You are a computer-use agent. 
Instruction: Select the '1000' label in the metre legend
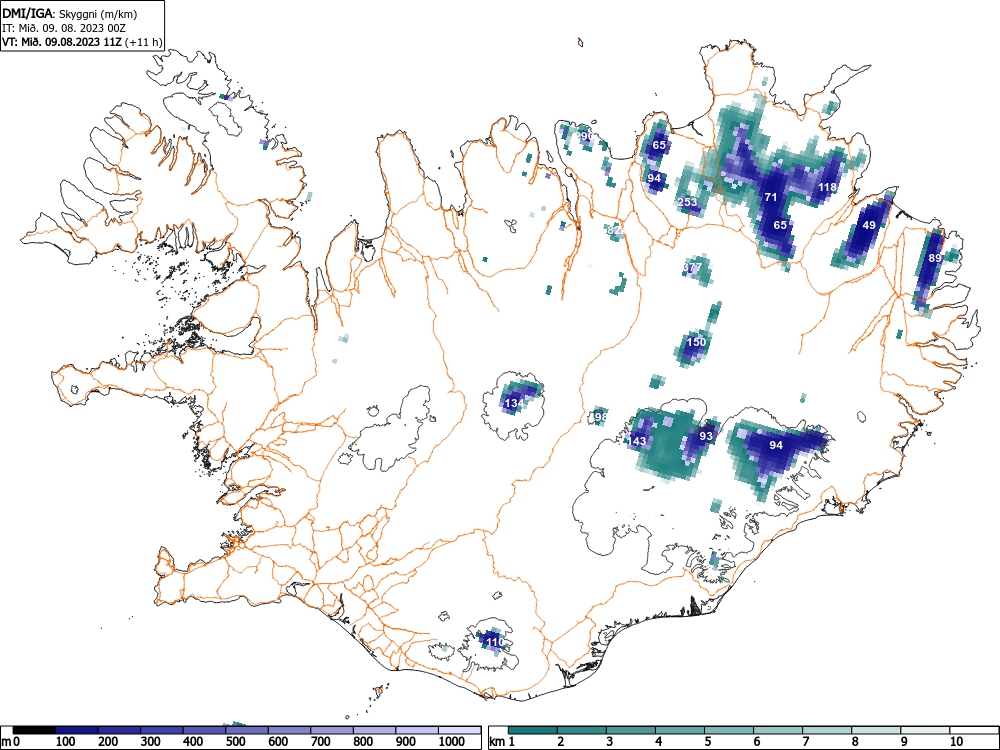click(452, 742)
